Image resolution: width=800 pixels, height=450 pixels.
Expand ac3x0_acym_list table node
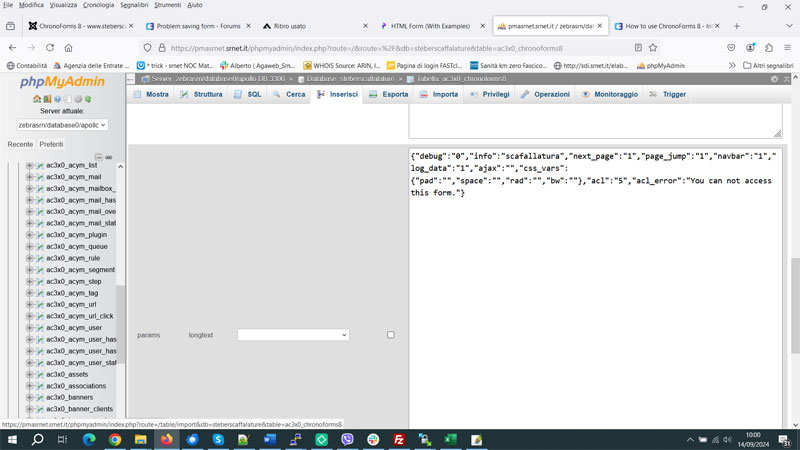[x=30, y=165]
